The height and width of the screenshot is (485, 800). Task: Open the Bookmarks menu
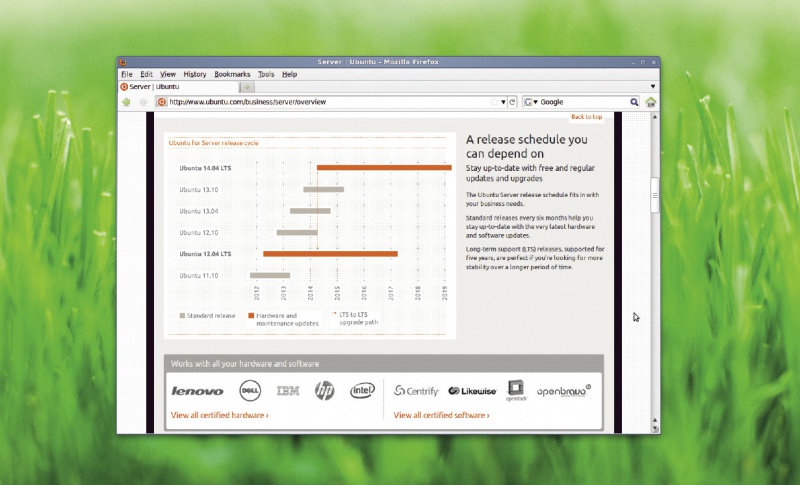tap(232, 74)
